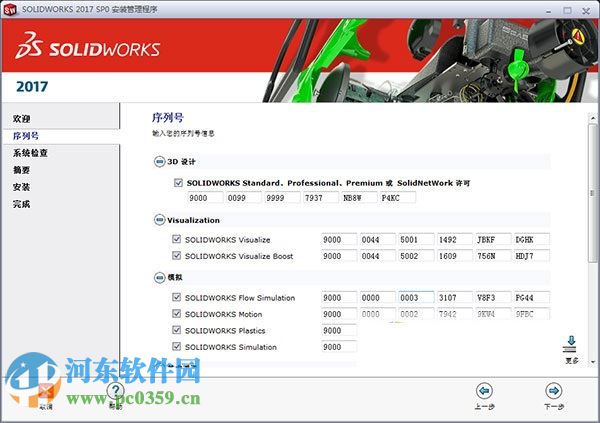Screen dimensions: 600x423
Task: Click the Simulation serial field 9000
Action: (339, 347)
